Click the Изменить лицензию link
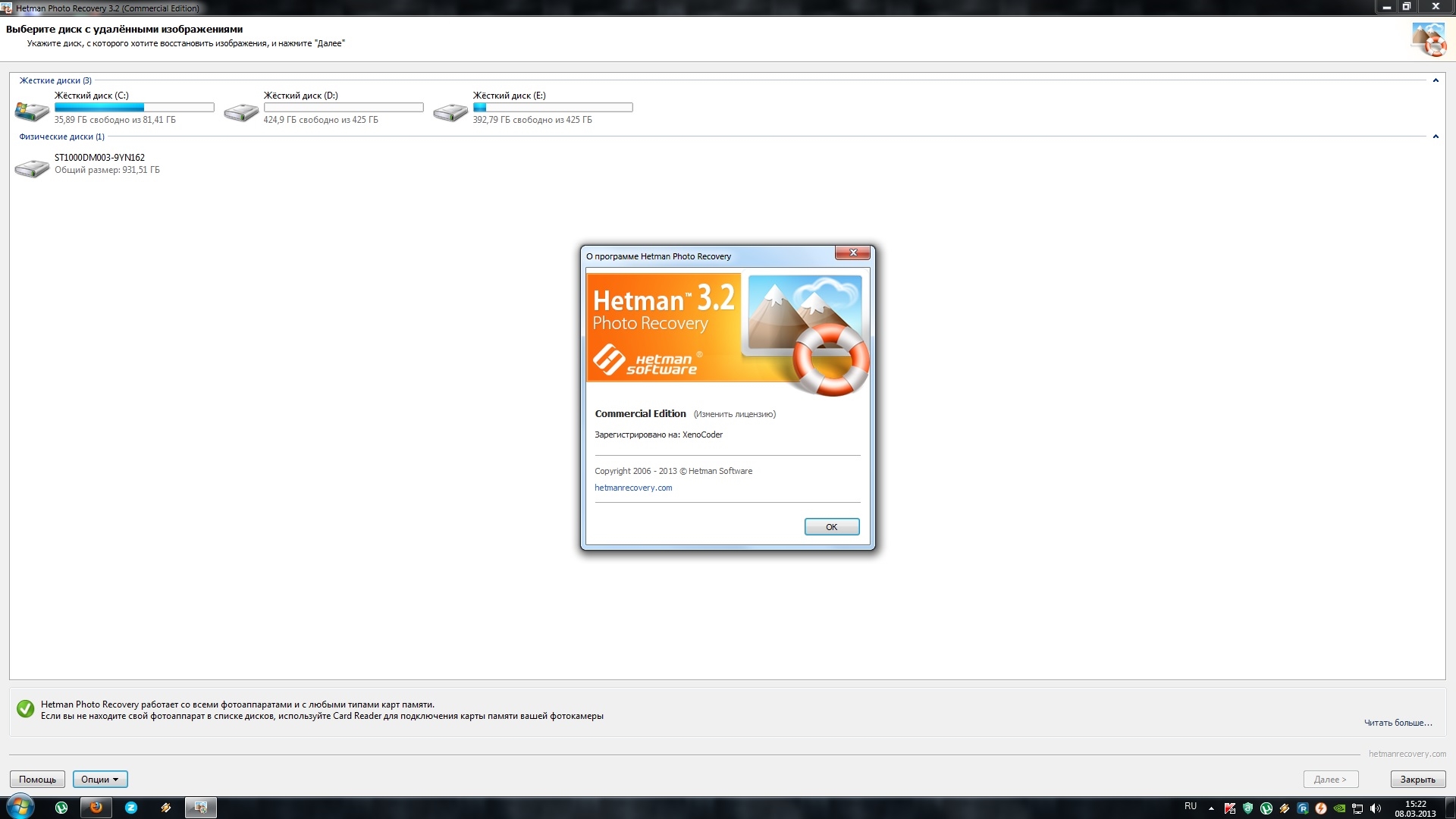This screenshot has width=1456, height=819. (x=734, y=414)
